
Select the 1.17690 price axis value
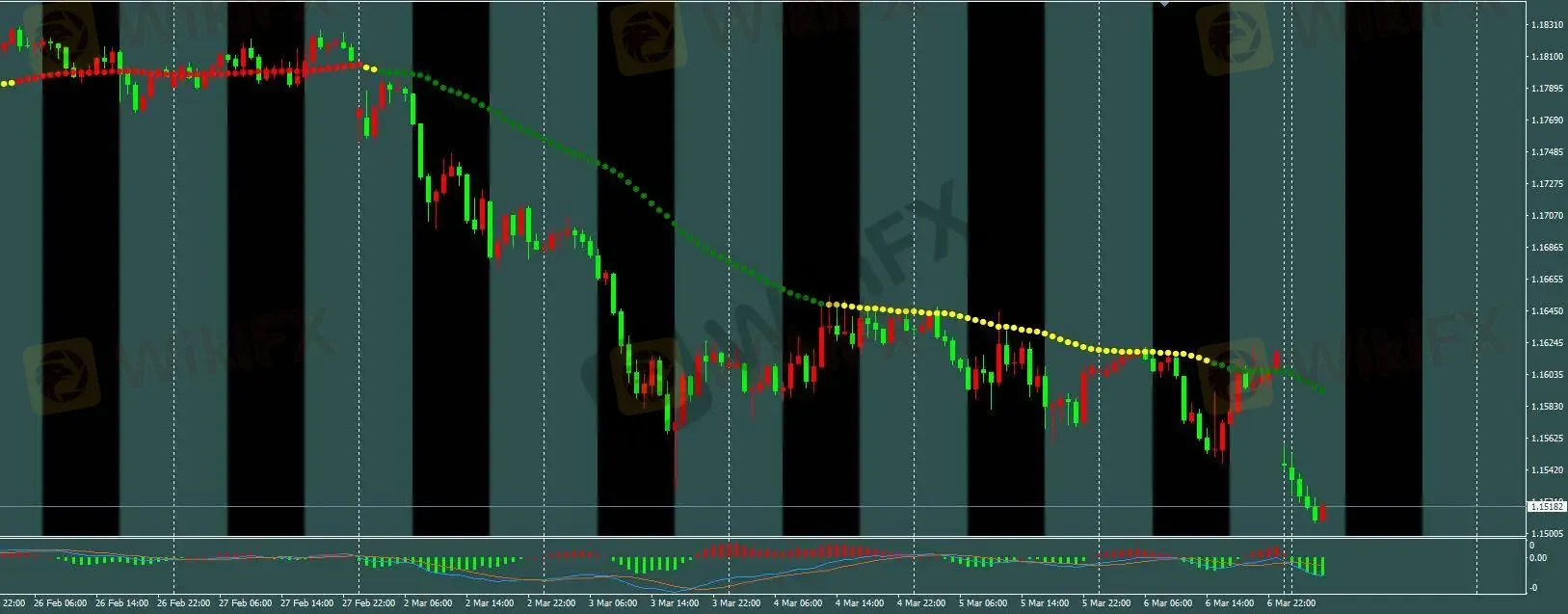click(x=1546, y=120)
